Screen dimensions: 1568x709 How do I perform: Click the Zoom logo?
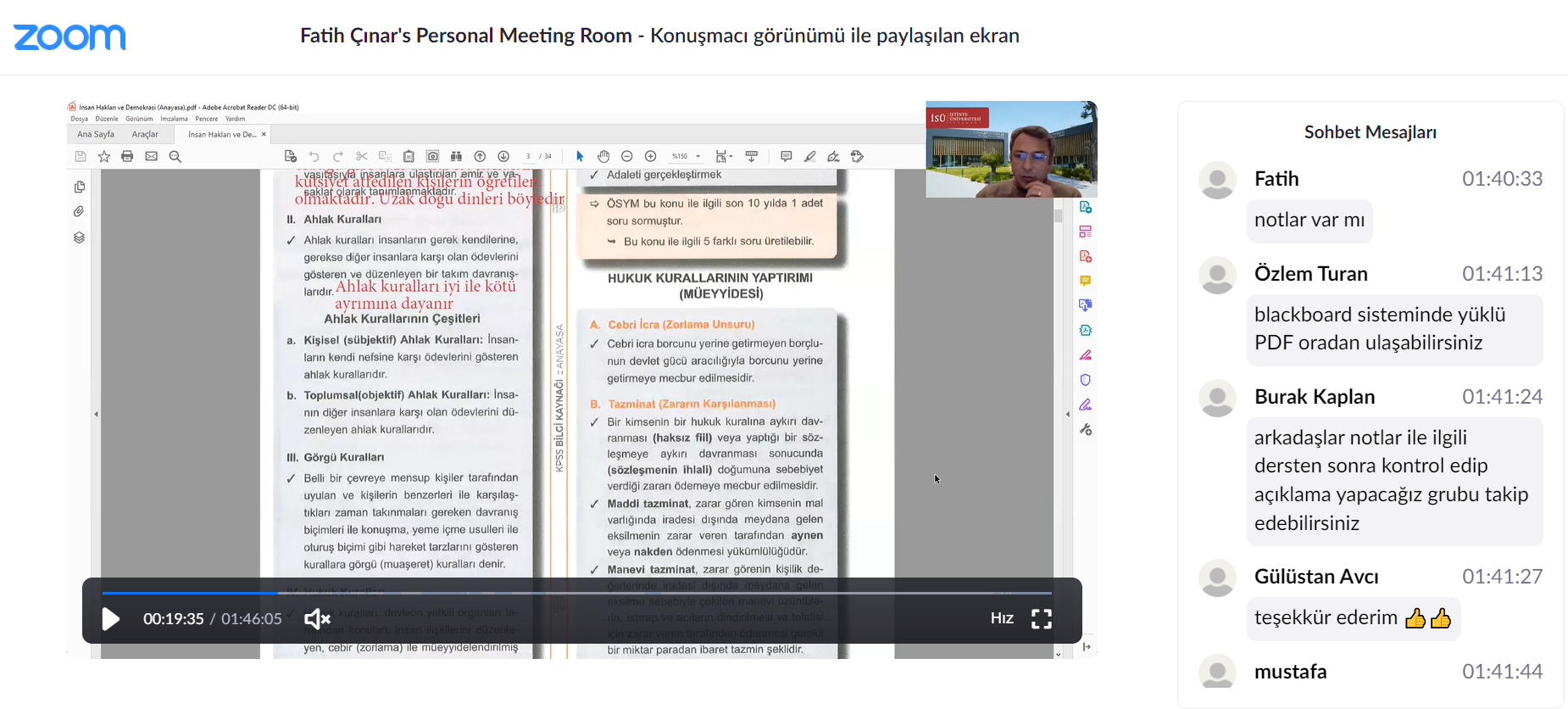click(x=70, y=36)
